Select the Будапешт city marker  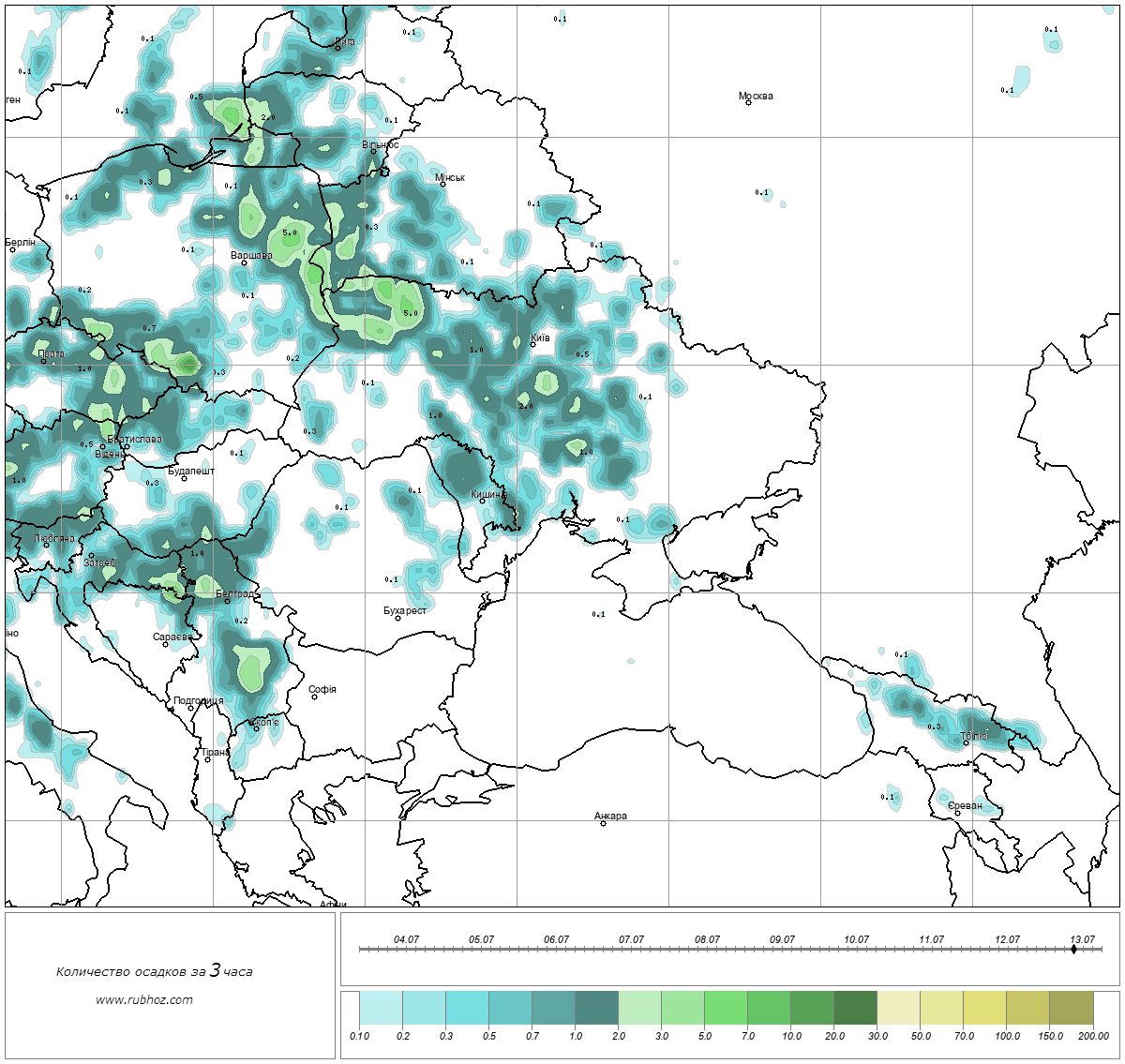coord(184,478)
